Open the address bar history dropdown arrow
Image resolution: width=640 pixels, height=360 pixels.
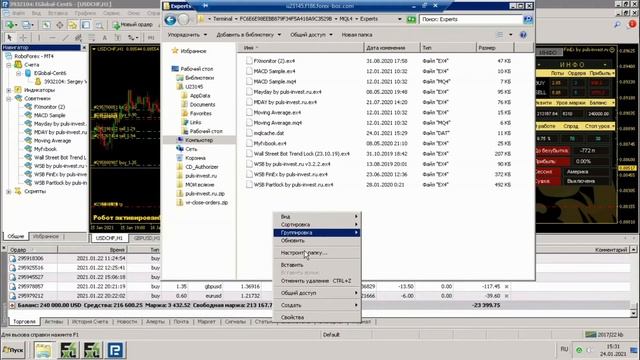click(400, 19)
